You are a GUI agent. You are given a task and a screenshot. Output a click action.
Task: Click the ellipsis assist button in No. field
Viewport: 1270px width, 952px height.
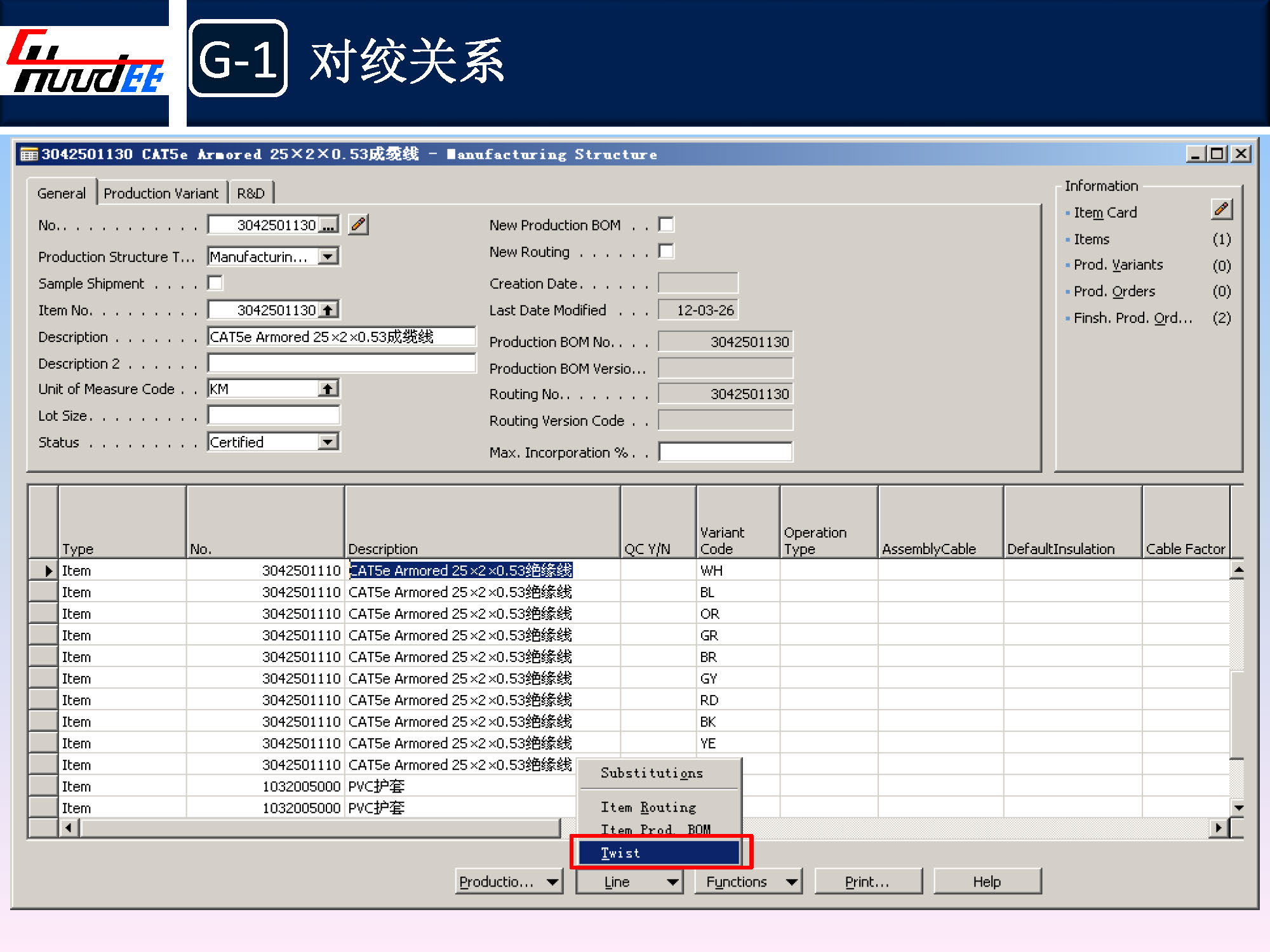tap(328, 225)
